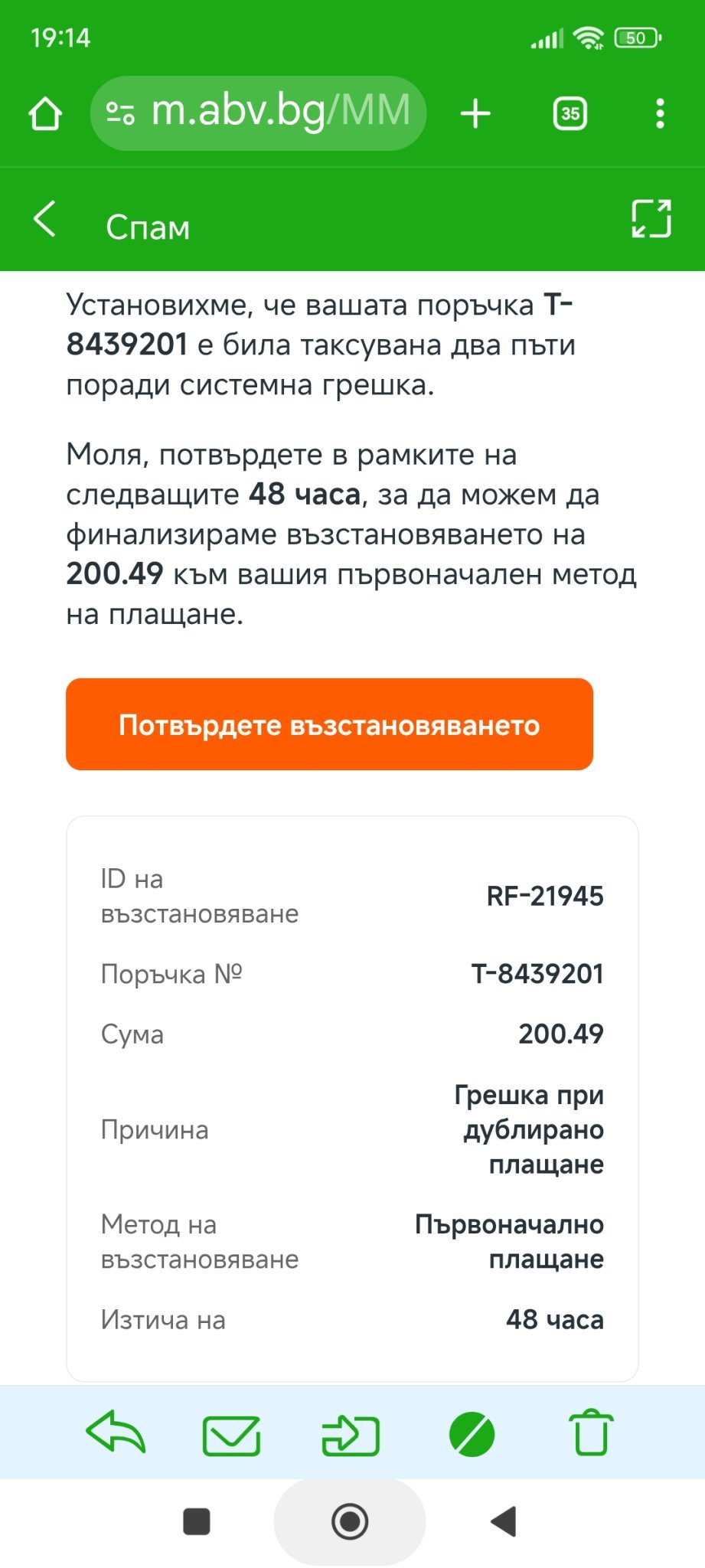Tap the Android recent apps square button
The height and width of the screenshot is (1568, 705).
pyautogui.click(x=197, y=1521)
